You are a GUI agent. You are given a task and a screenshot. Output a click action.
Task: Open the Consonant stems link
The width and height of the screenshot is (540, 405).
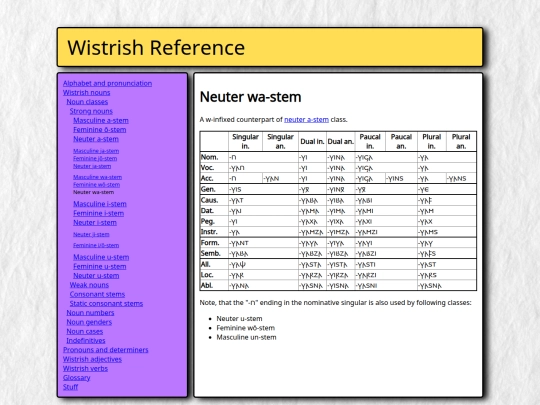click(x=97, y=294)
